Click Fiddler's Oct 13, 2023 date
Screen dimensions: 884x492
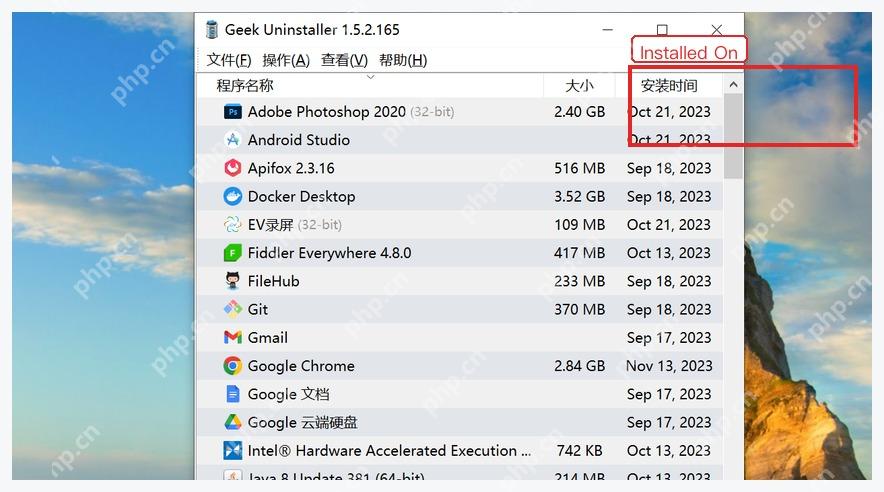click(x=669, y=252)
